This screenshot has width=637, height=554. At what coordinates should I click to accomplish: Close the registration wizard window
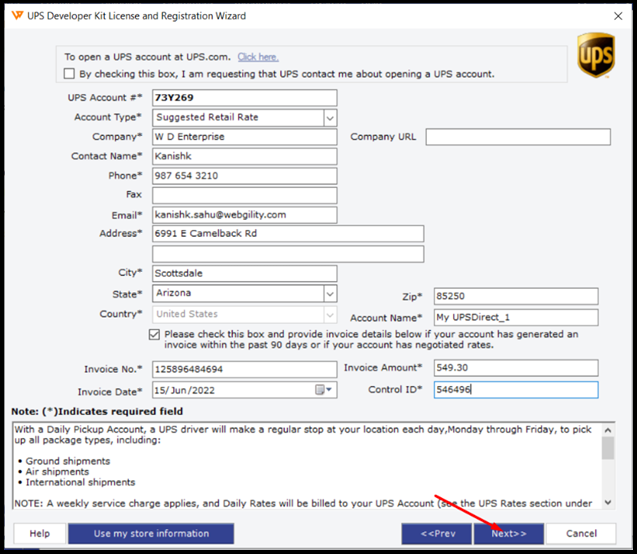click(618, 16)
